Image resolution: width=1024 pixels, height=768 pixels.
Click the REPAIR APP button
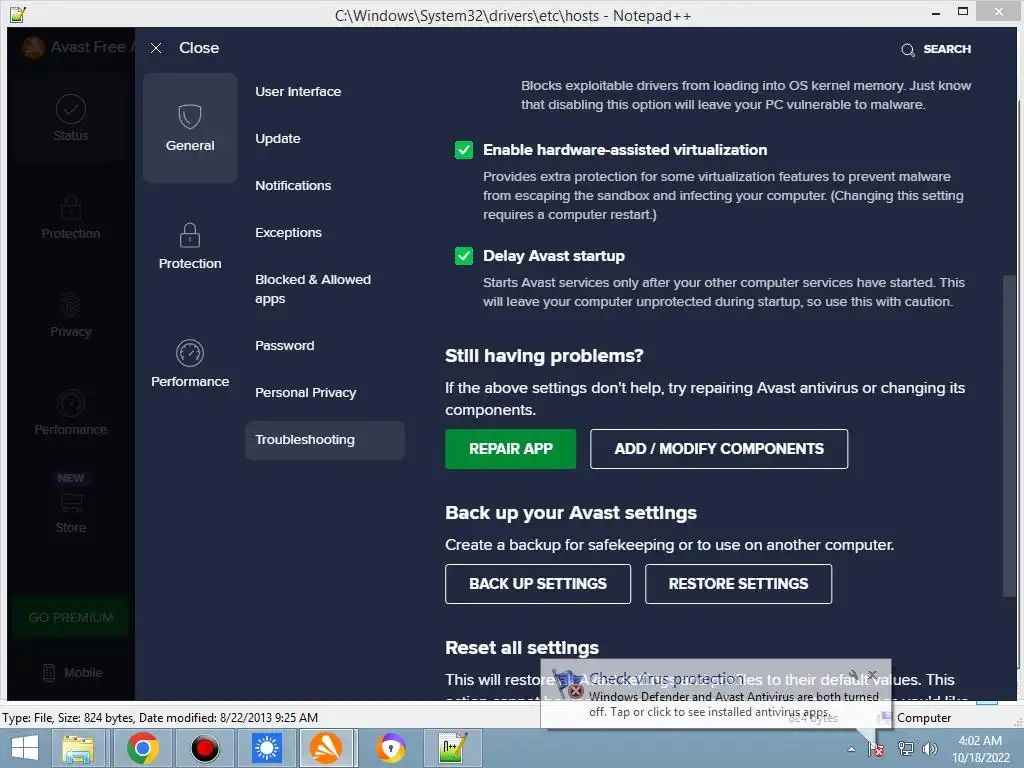pos(511,449)
